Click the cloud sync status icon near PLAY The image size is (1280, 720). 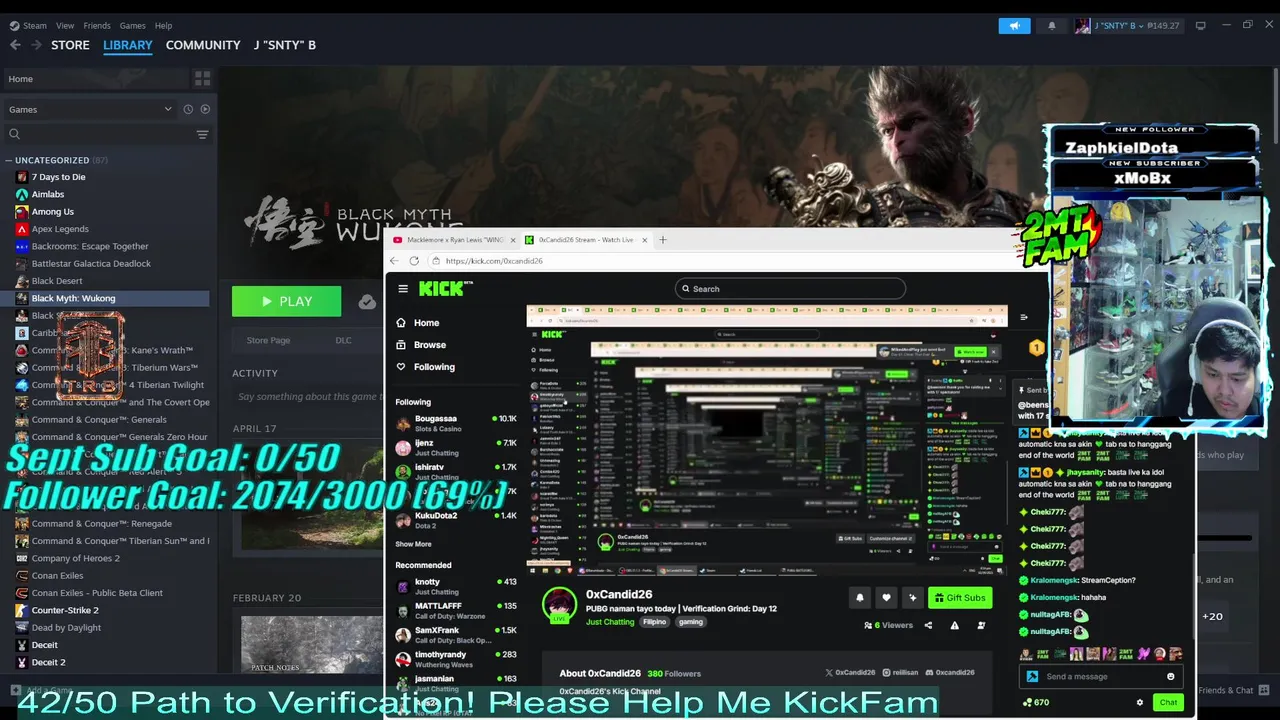[367, 301]
